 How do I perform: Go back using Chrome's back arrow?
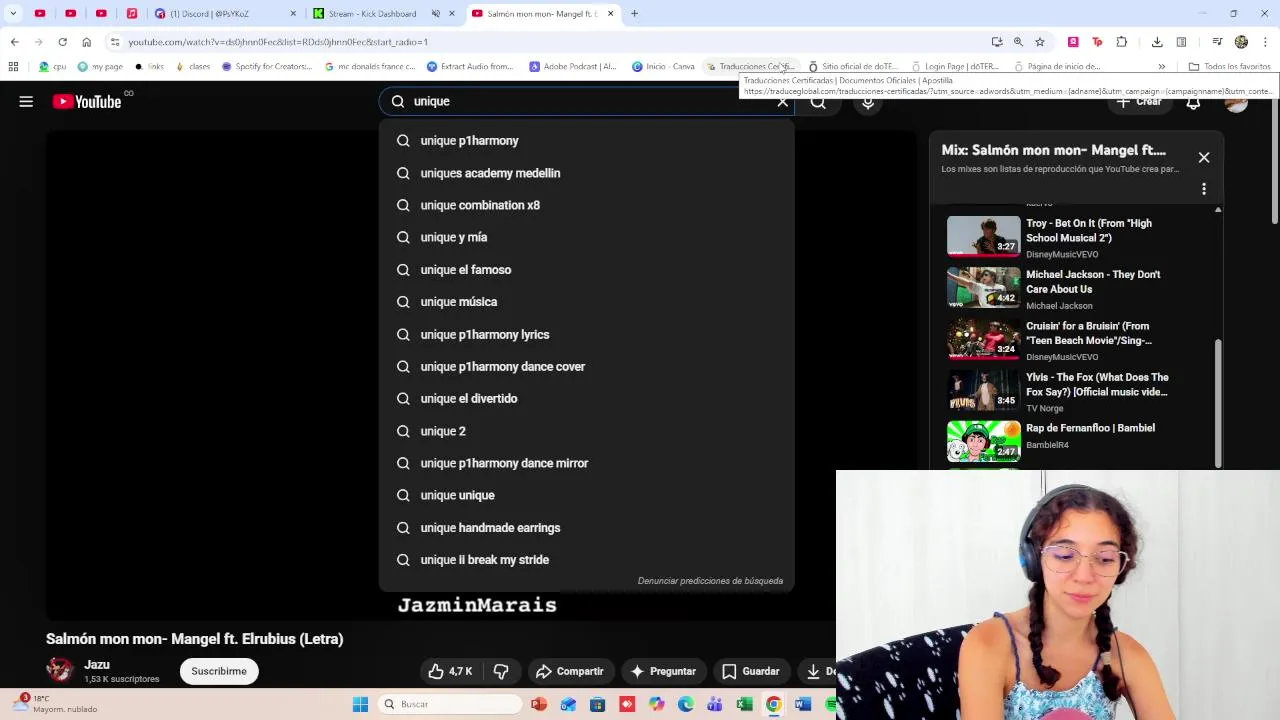(14, 42)
